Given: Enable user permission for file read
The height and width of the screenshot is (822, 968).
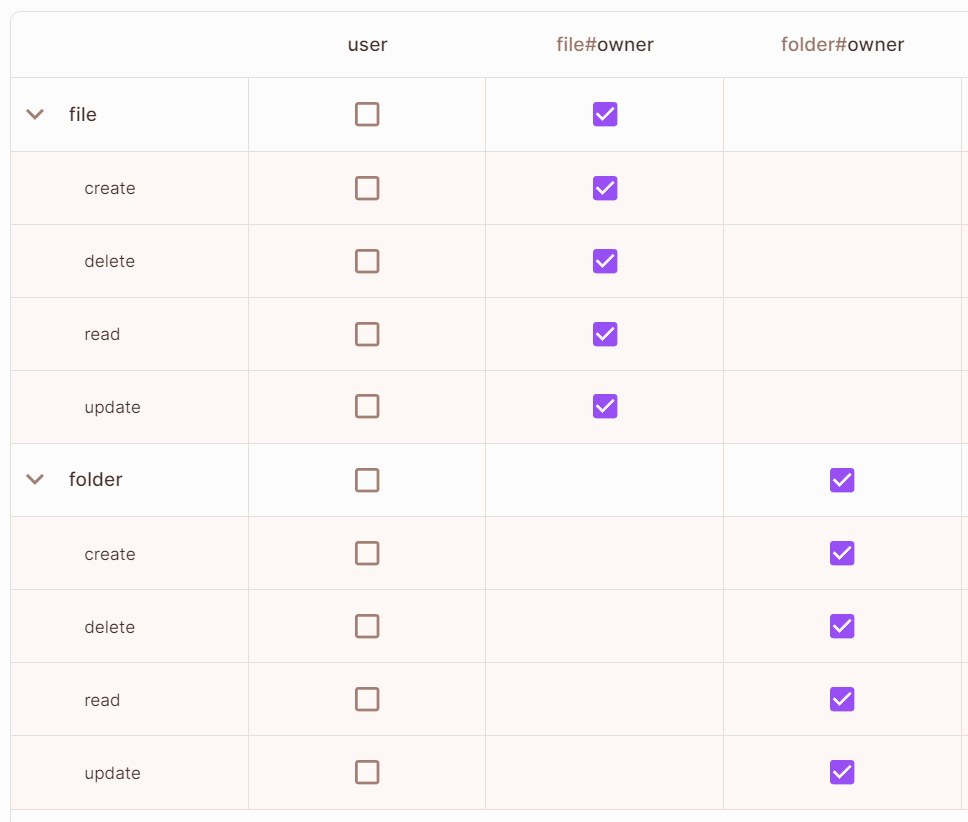Looking at the screenshot, I should pos(367,334).
